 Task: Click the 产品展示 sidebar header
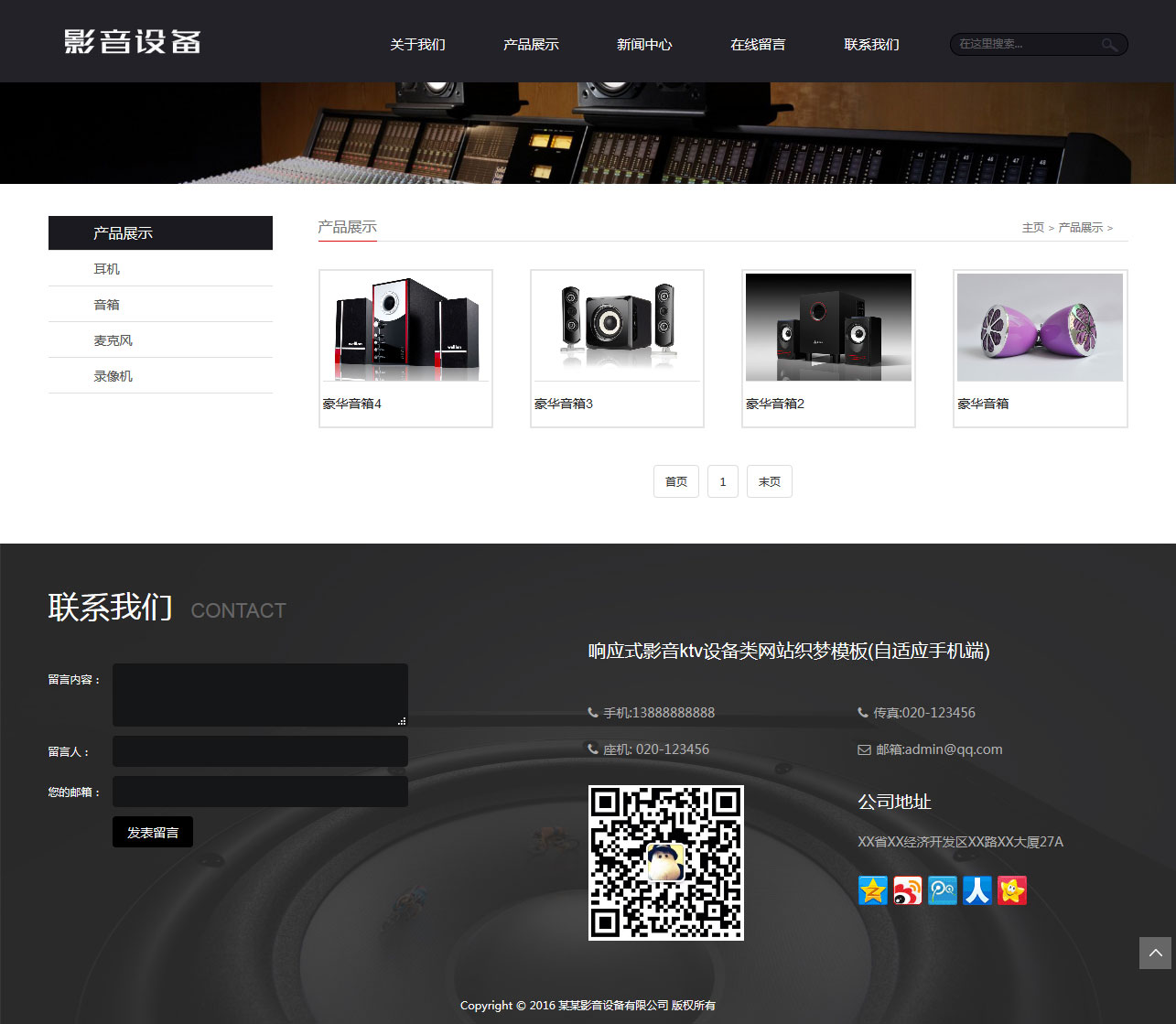160,233
